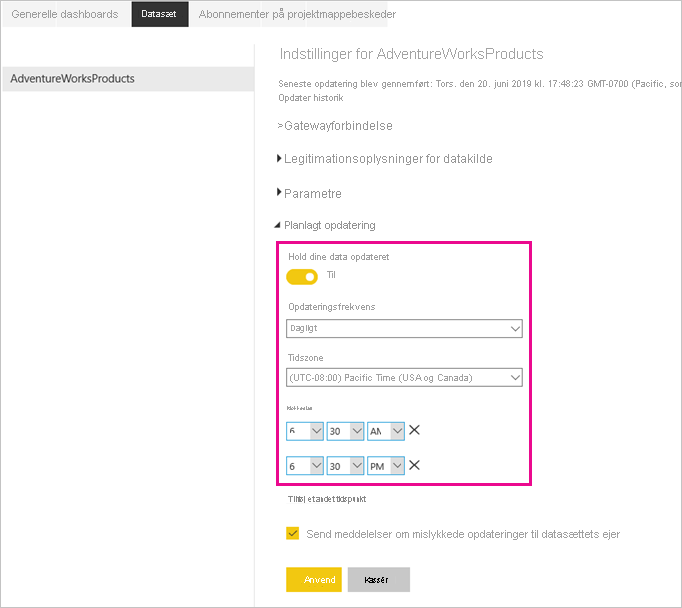Remove the 6:30 PM refresh time
The height and width of the screenshot is (608, 682).
click(x=414, y=465)
